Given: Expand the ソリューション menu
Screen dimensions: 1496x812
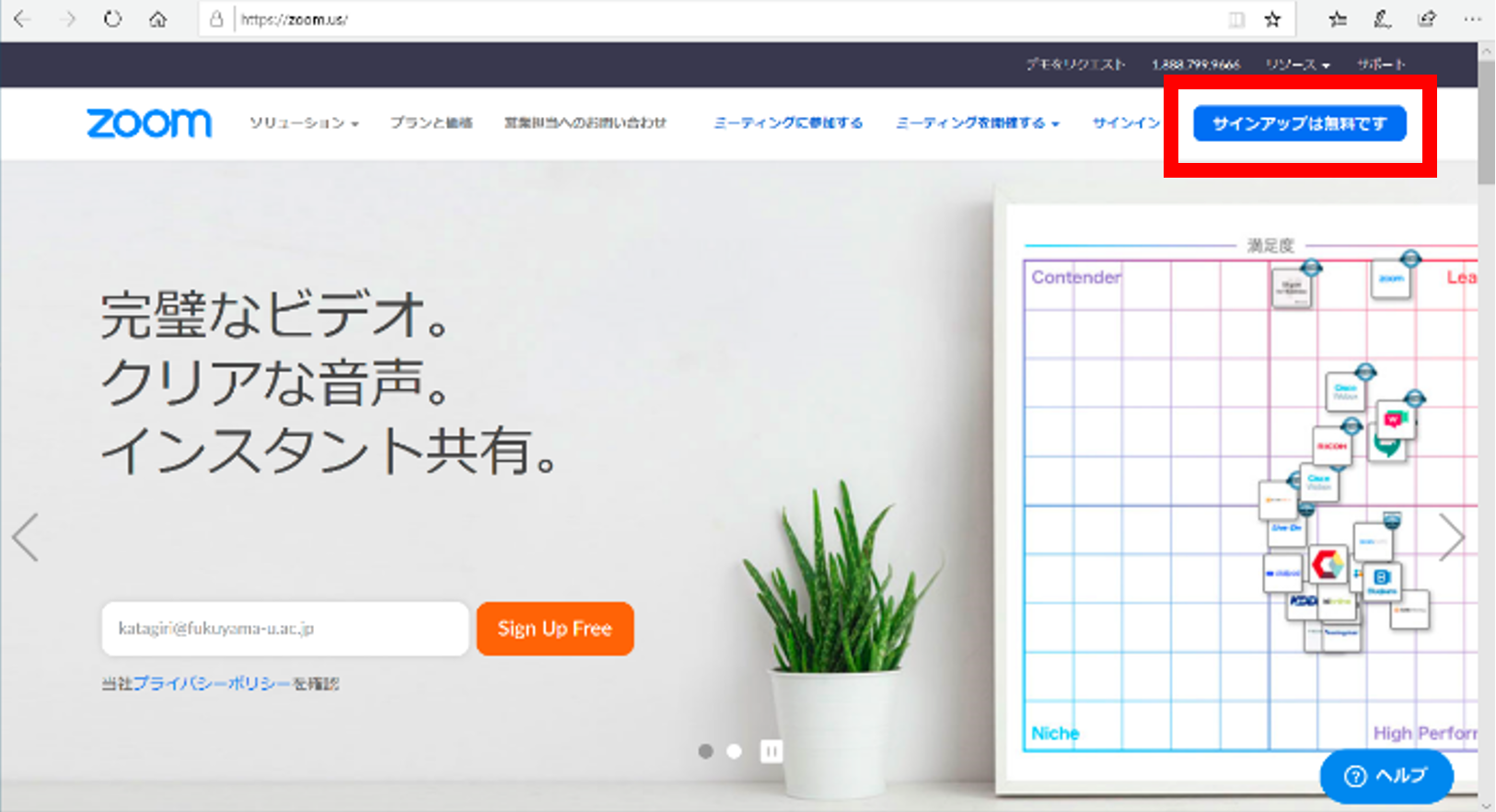Looking at the screenshot, I should click(x=304, y=122).
